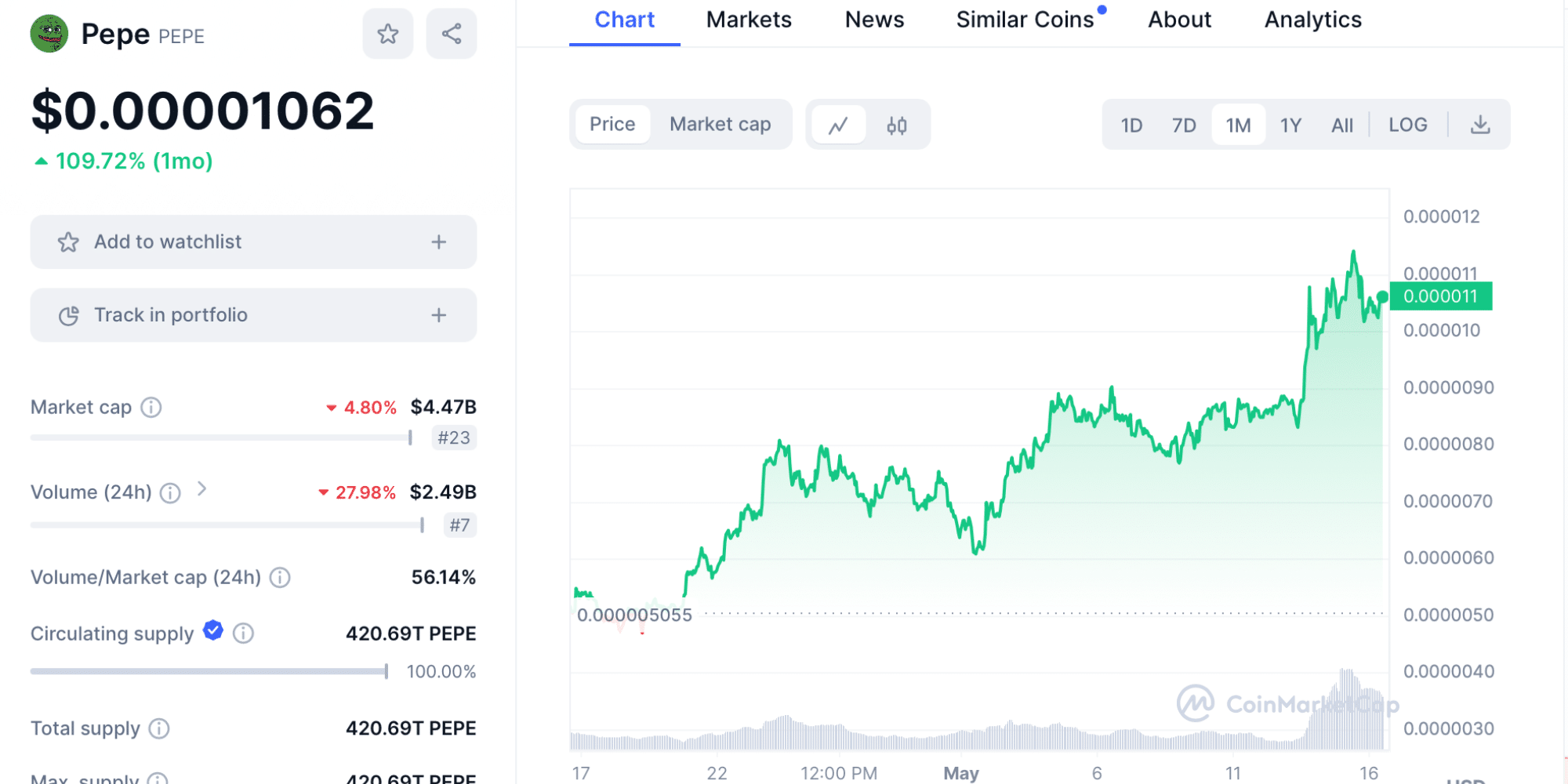Open the About tab
Screen dimensions: 1568x784
click(1179, 20)
